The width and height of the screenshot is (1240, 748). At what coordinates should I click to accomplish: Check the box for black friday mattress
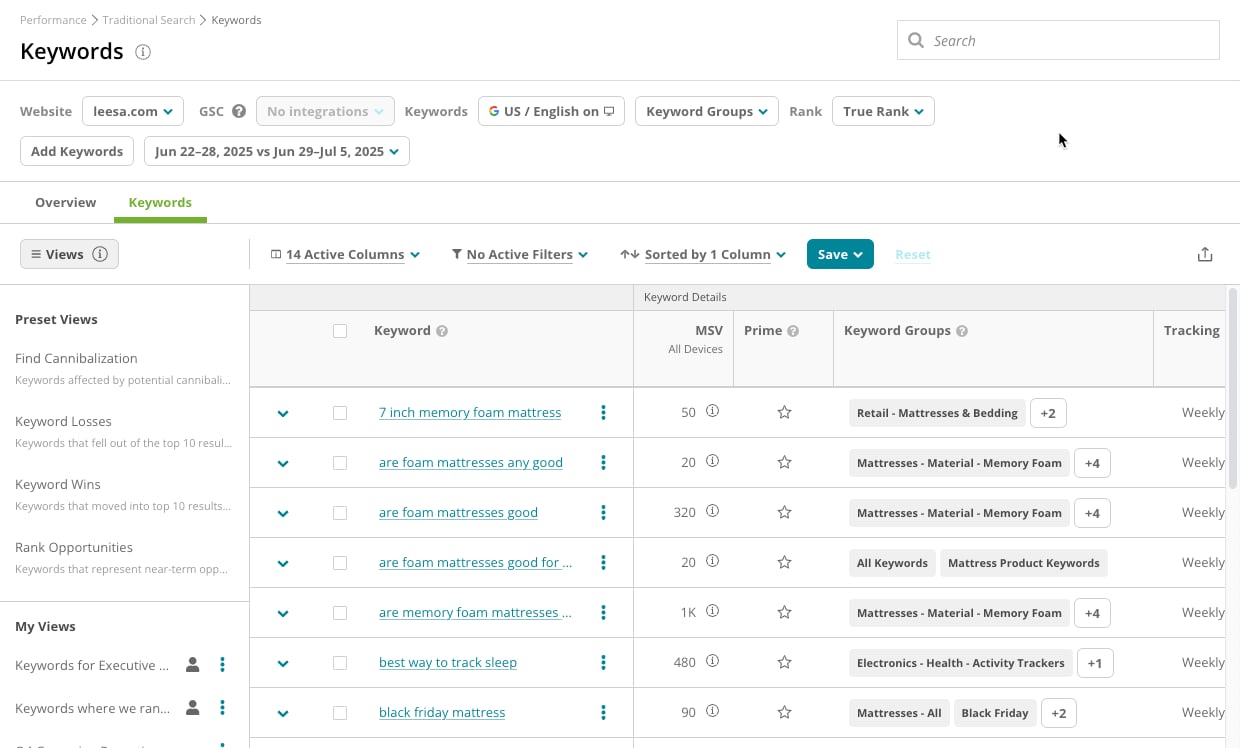pos(340,713)
